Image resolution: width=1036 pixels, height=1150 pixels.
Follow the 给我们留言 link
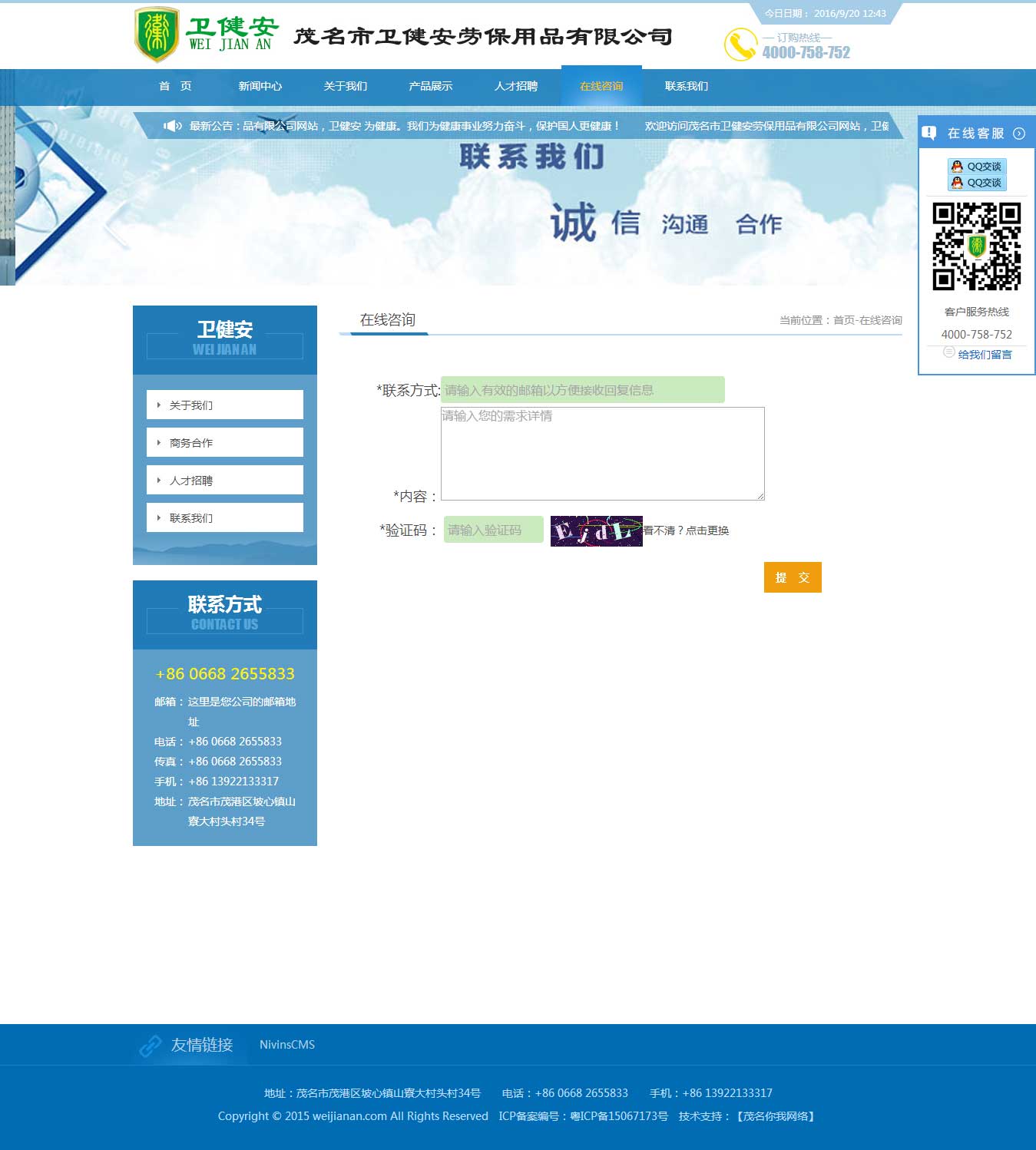(x=985, y=355)
